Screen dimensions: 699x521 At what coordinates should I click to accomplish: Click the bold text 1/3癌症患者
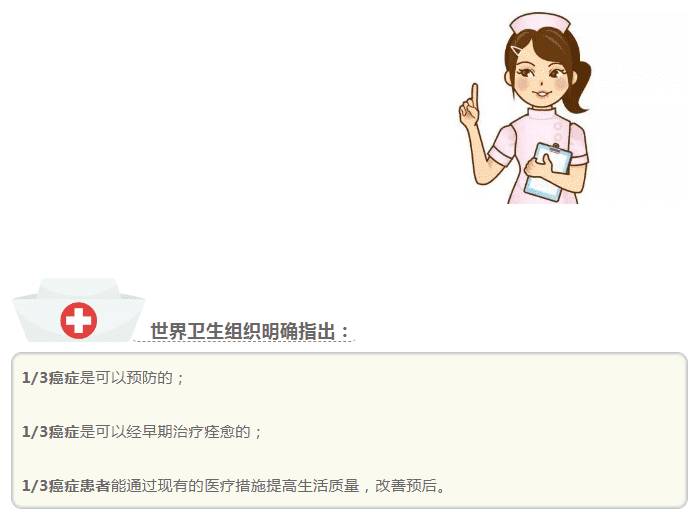pos(66,485)
